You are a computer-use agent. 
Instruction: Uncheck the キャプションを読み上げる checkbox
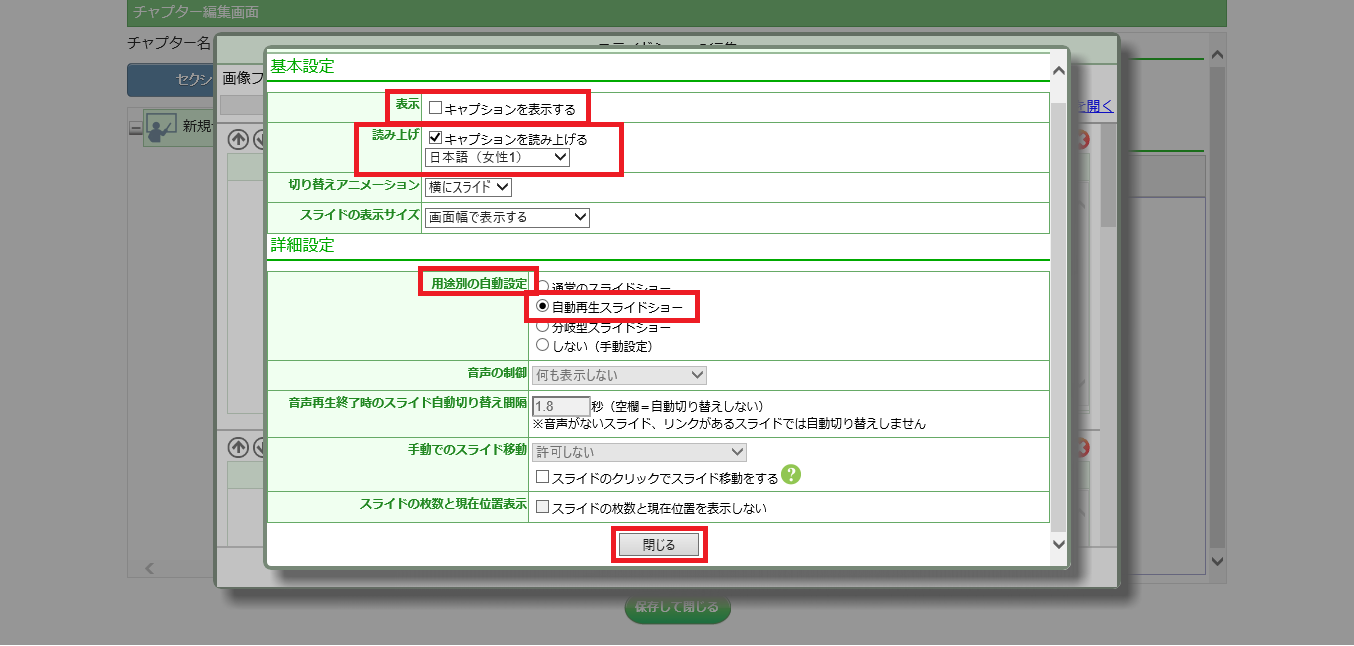click(435, 139)
